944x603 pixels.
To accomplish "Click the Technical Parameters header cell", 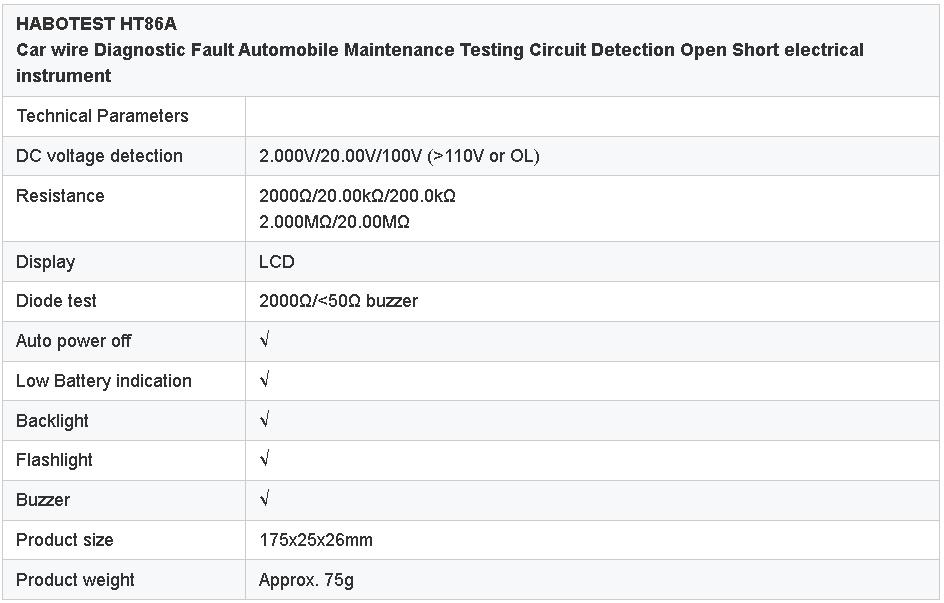I will pos(102,116).
